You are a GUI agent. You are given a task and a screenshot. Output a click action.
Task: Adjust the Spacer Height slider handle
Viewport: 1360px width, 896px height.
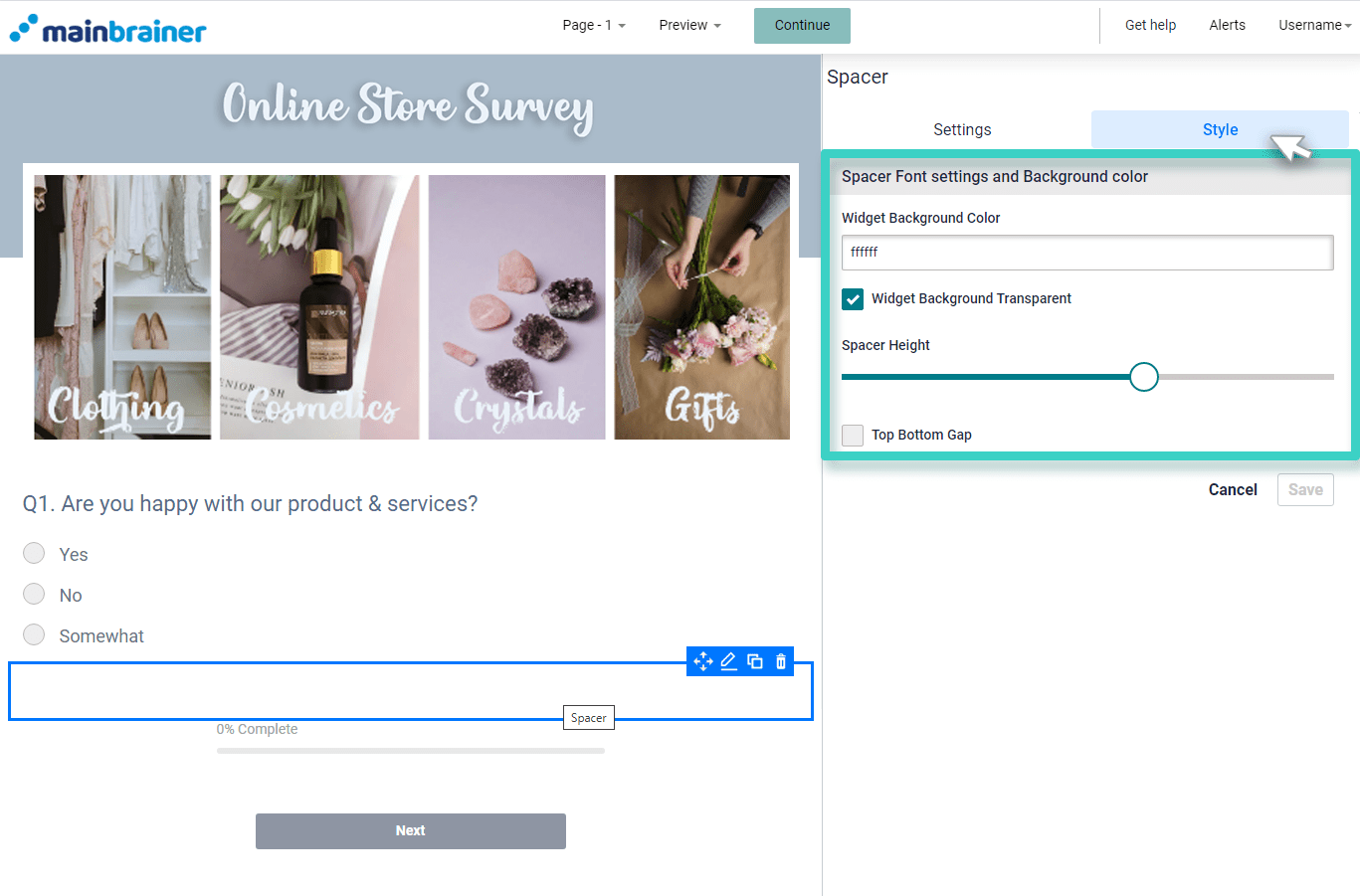tap(1143, 377)
